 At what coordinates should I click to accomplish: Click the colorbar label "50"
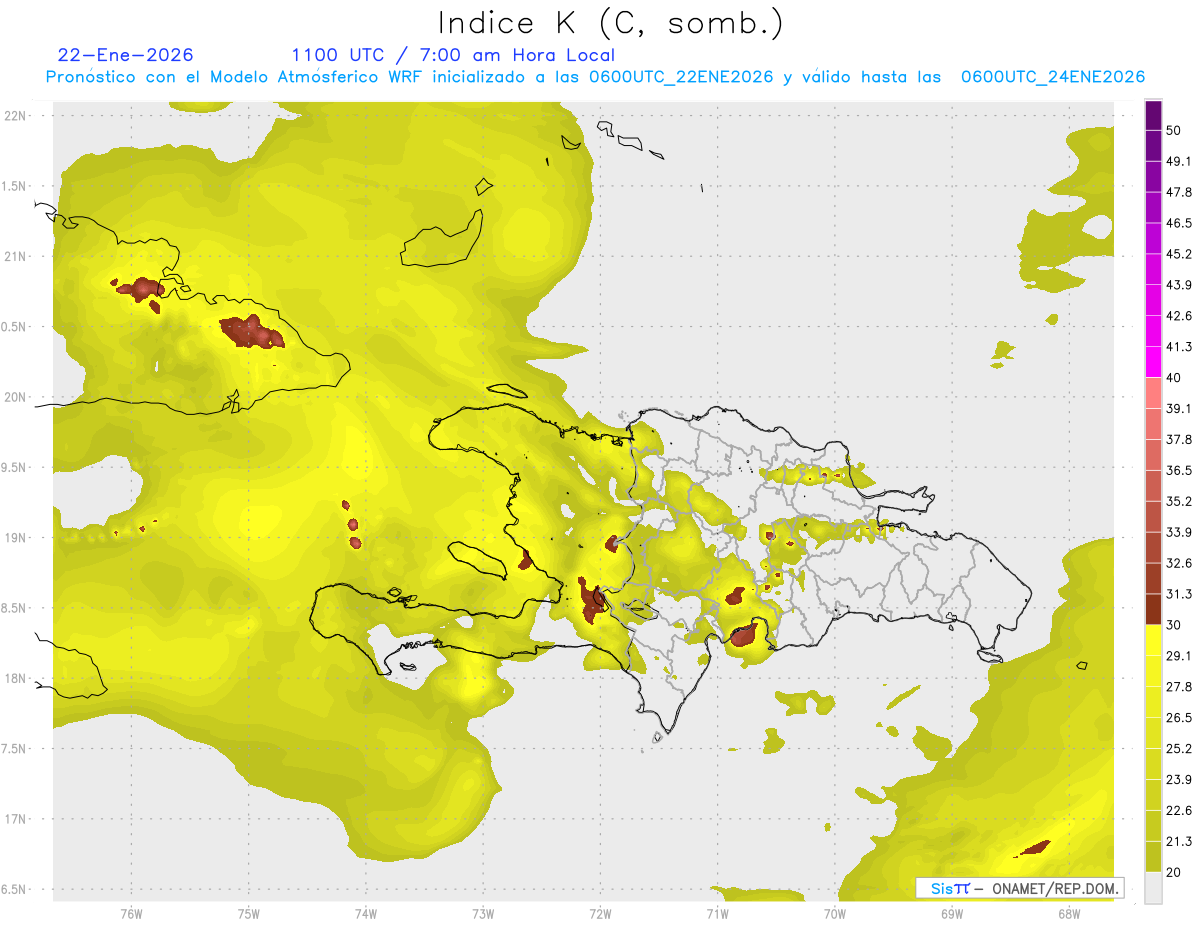[x=1174, y=130]
